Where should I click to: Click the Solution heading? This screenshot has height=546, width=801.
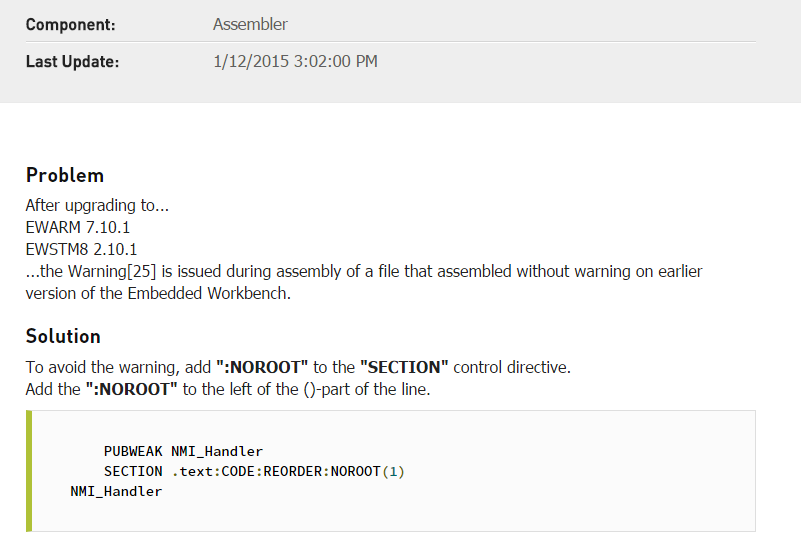(63, 336)
